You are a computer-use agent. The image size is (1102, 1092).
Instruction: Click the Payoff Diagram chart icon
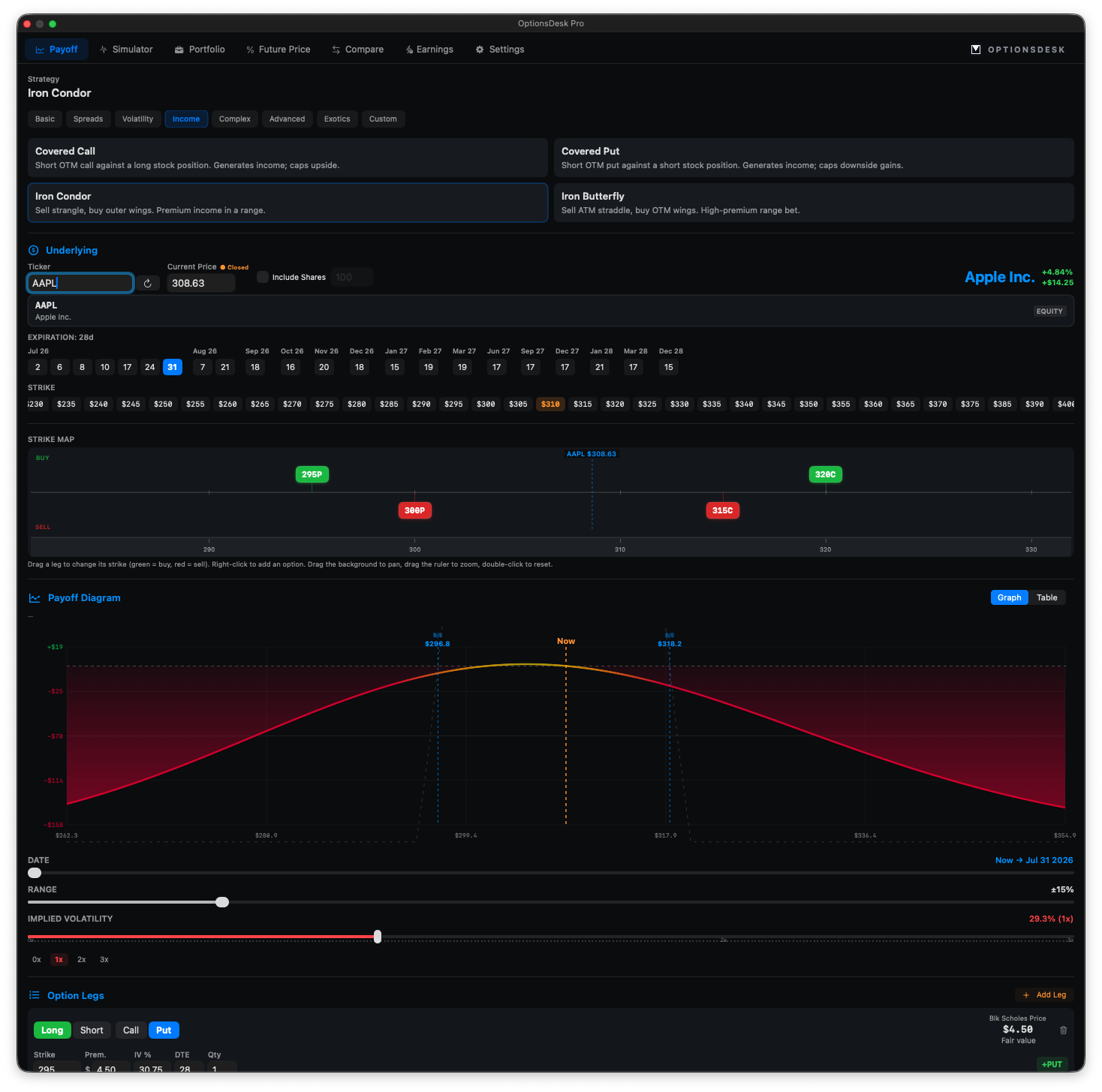pyautogui.click(x=34, y=598)
